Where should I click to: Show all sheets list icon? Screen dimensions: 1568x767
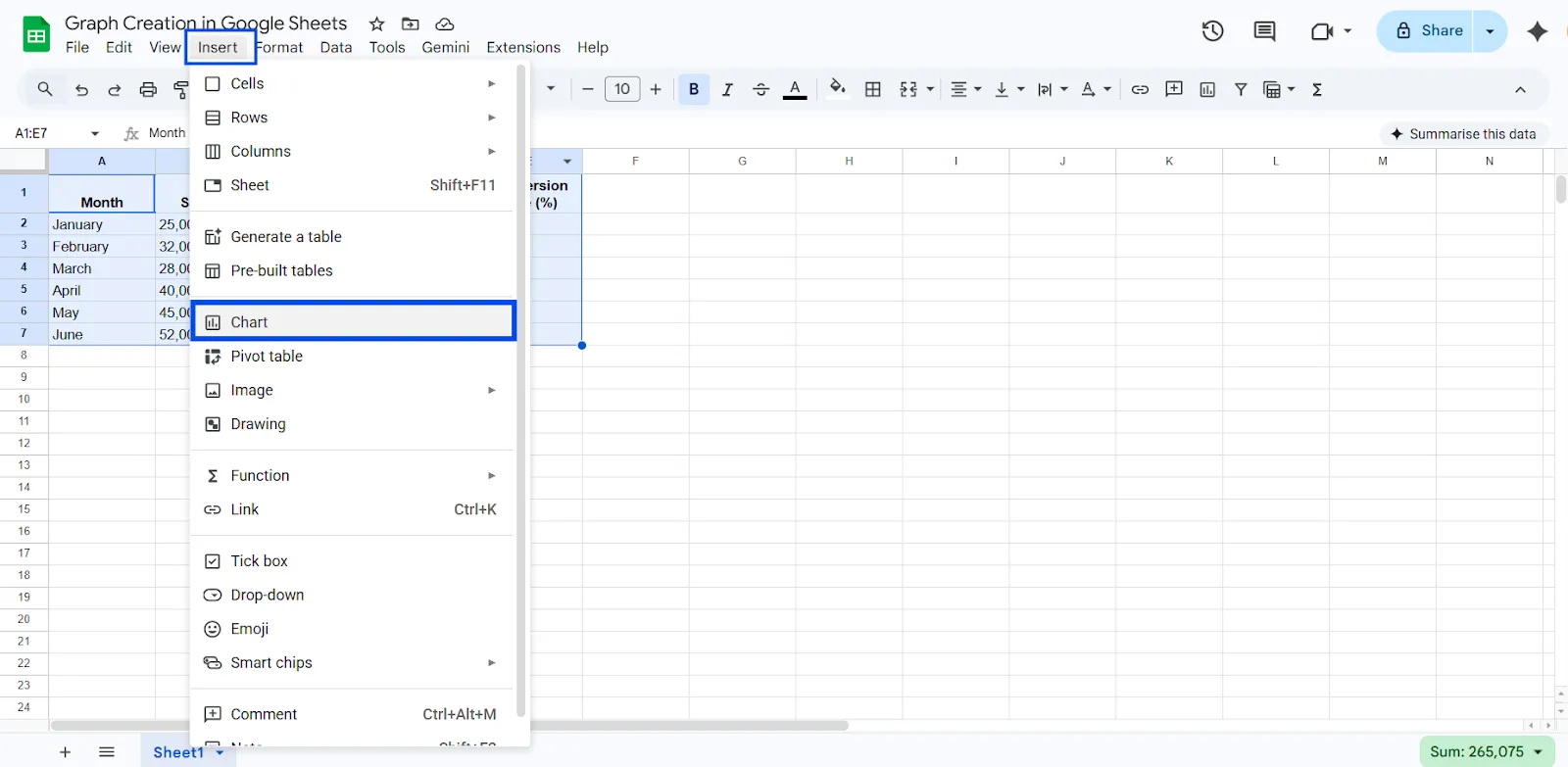pyautogui.click(x=107, y=752)
